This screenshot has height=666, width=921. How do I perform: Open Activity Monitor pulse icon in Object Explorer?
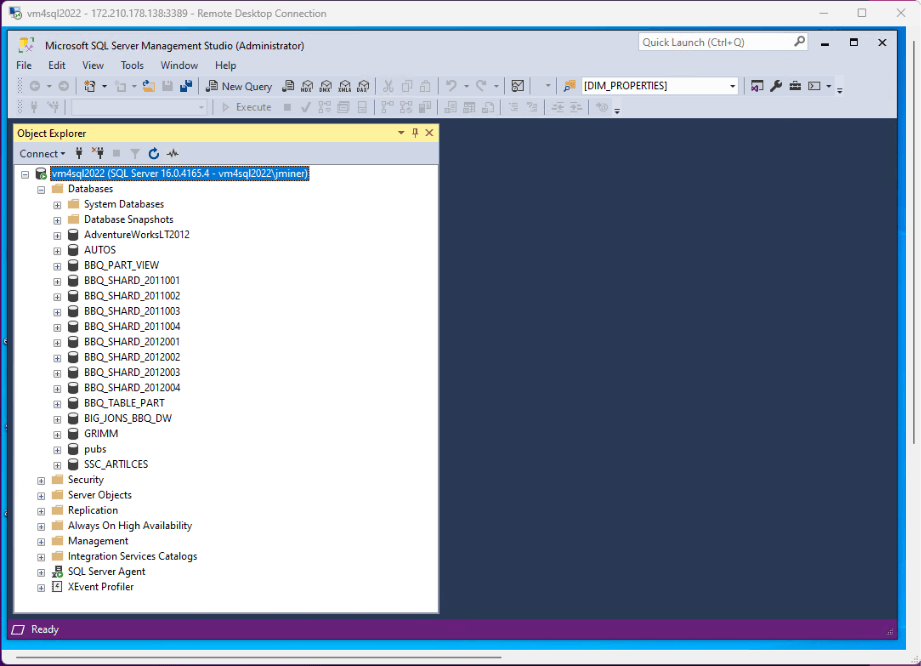(x=173, y=153)
